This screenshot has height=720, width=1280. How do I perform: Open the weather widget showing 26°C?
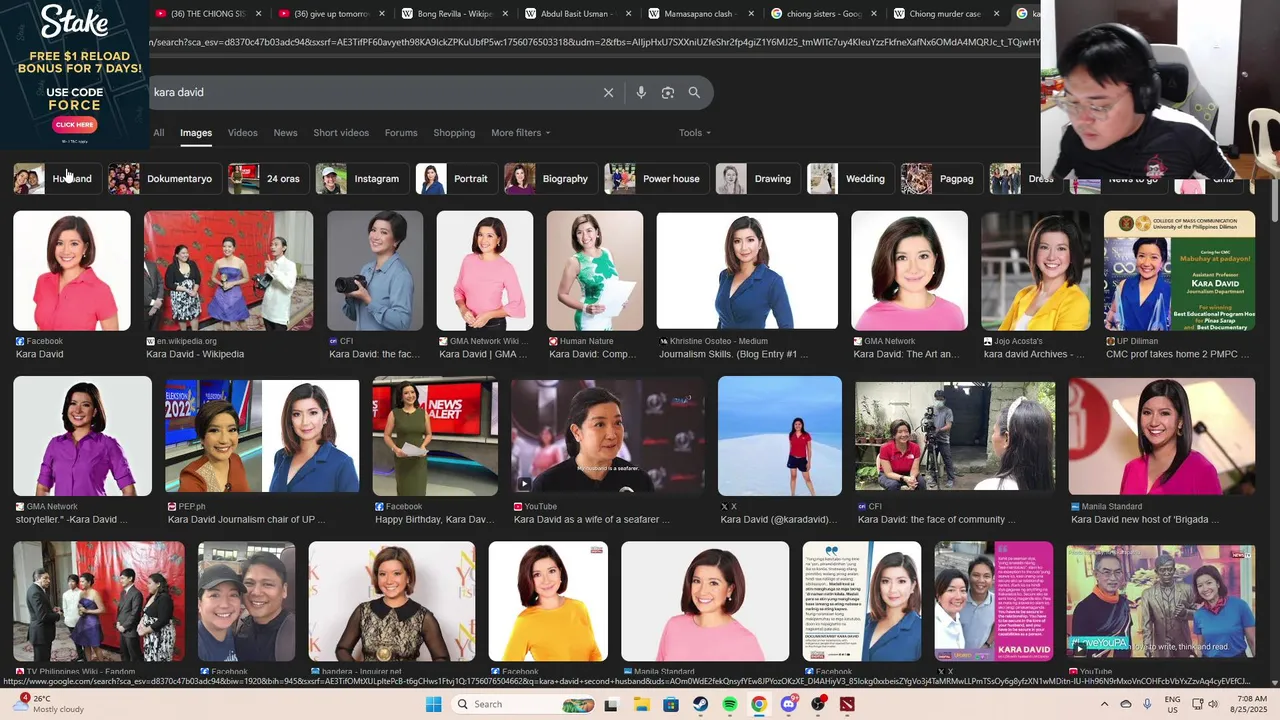[50, 704]
